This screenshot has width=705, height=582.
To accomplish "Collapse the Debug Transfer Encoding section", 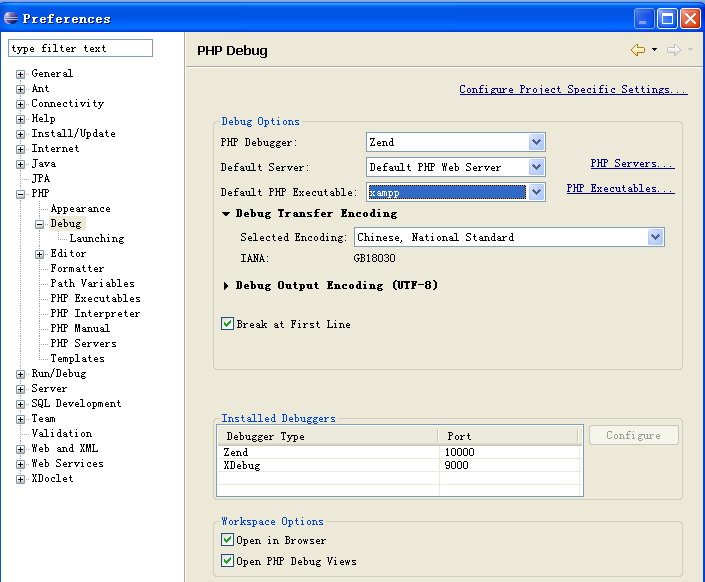I will (x=226, y=214).
